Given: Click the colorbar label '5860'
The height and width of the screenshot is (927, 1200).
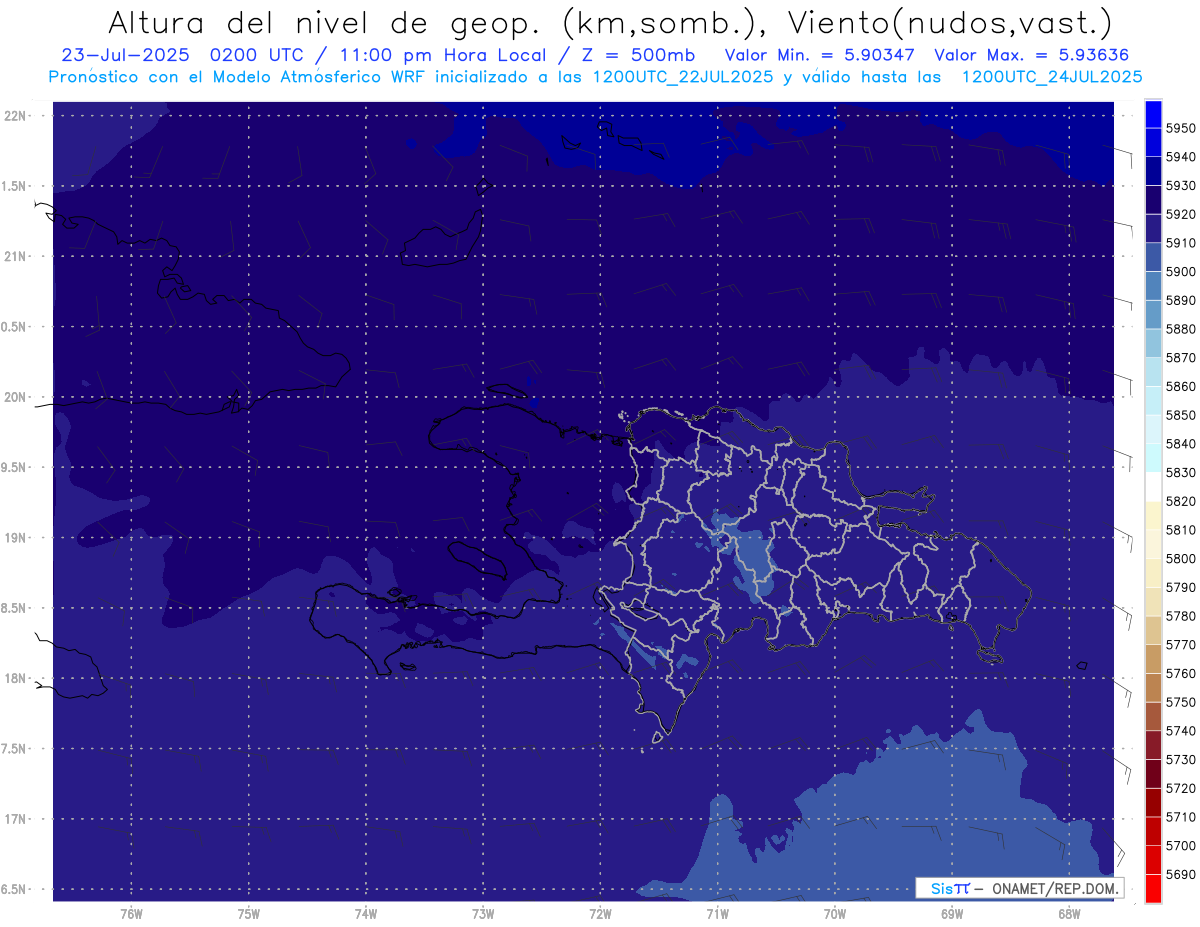Looking at the screenshot, I should point(1181,386).
